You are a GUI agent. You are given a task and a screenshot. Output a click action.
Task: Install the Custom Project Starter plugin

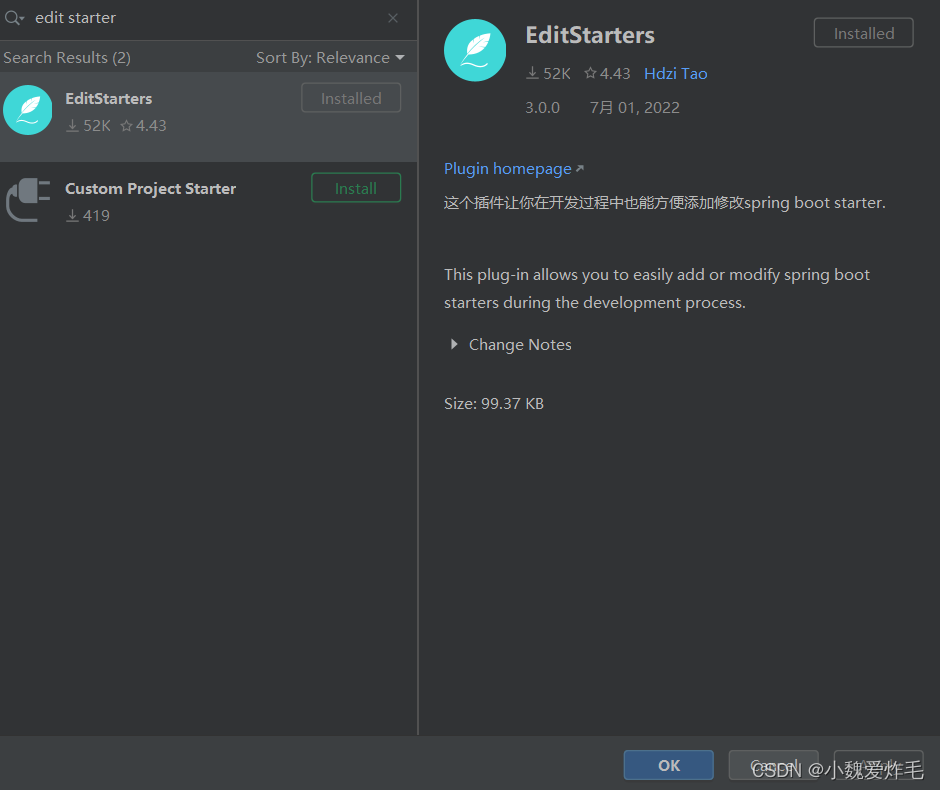click(x=356, y=188)
